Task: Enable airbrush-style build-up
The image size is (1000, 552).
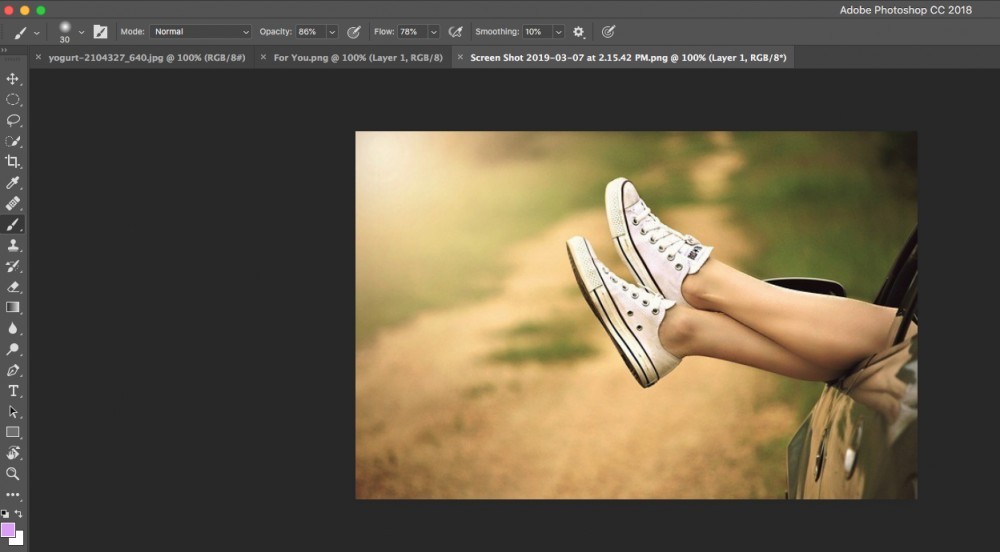Action: tap(455, 32)
